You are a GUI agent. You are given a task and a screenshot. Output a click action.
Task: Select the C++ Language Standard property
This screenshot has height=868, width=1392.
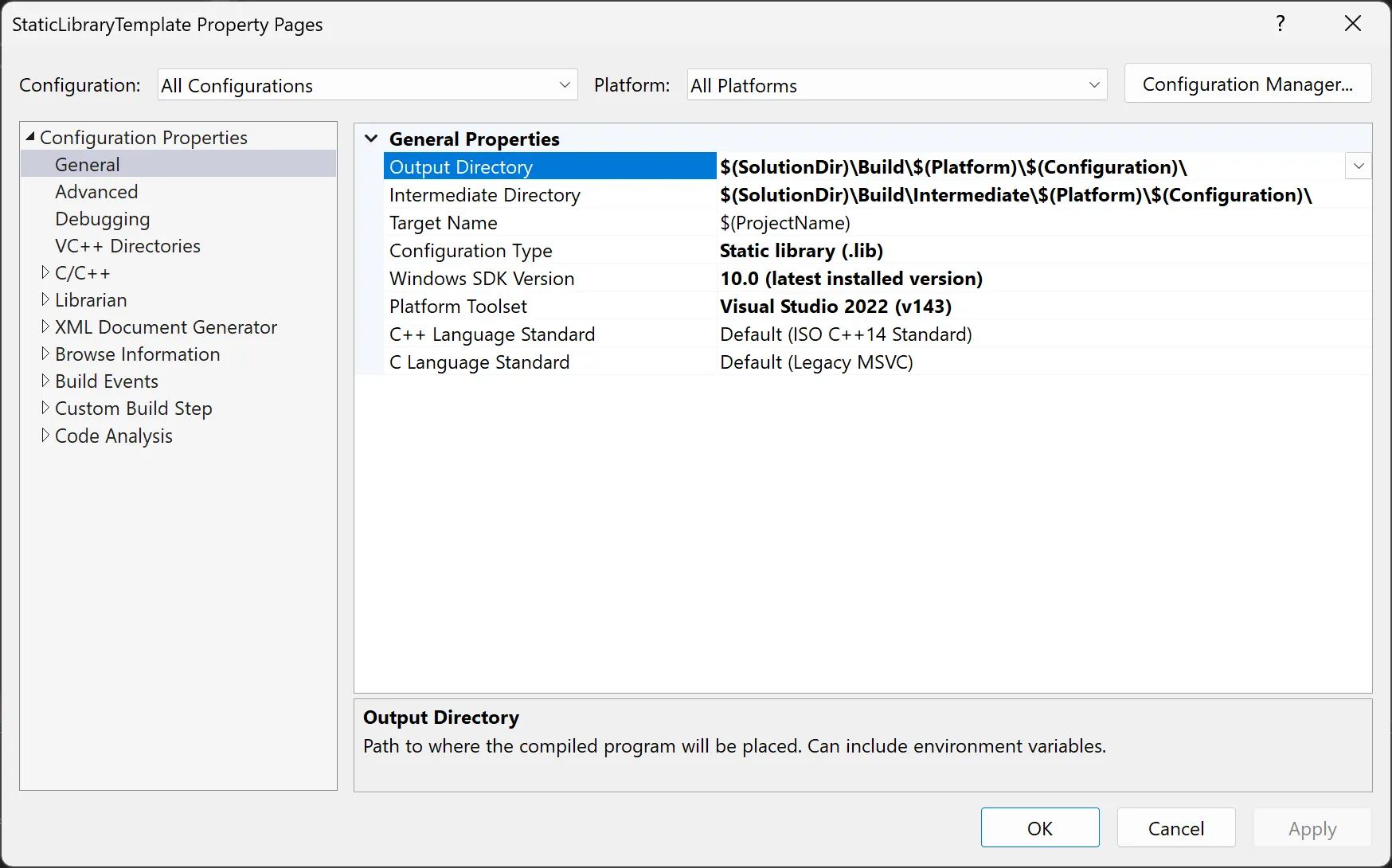(x=492, y=334)
